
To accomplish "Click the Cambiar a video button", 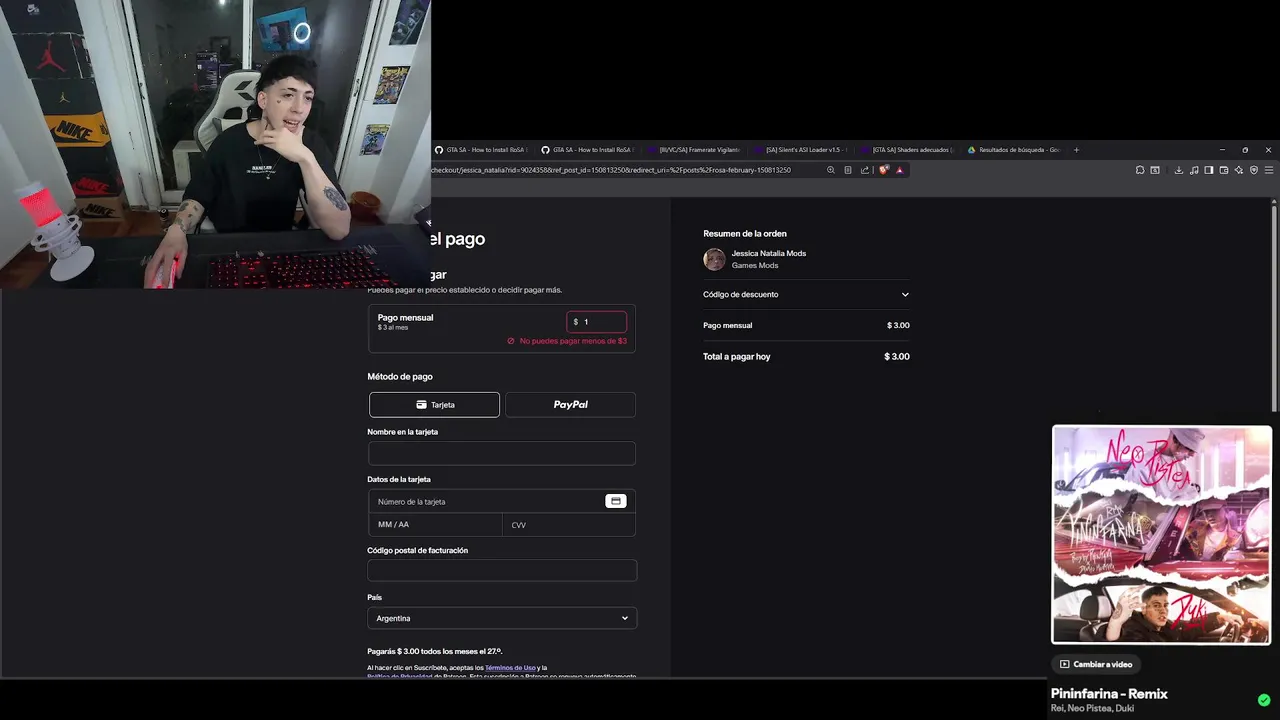I will point(1096,664).
